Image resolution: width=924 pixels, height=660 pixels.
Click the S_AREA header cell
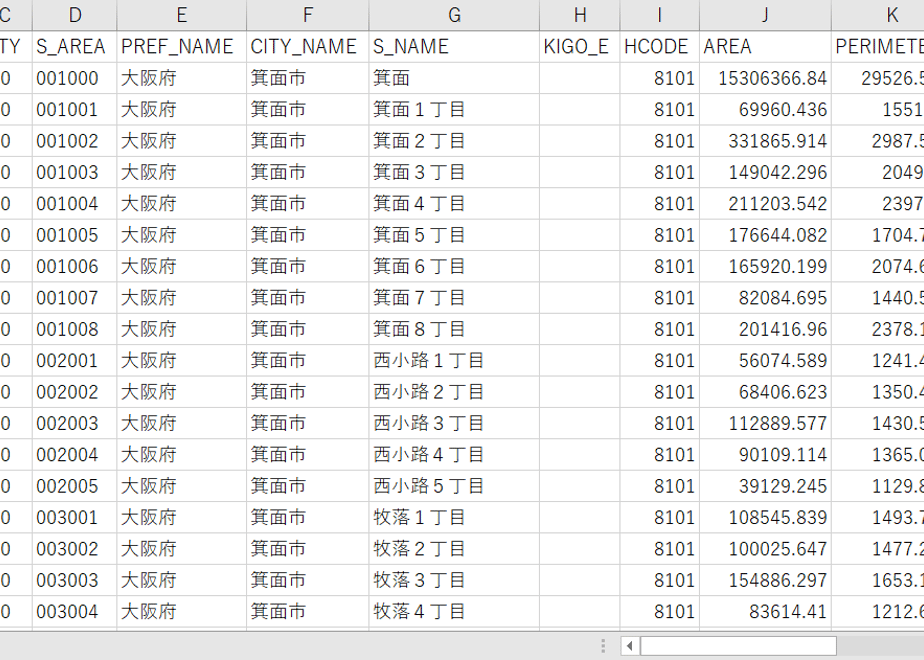(x=74, y=47)
